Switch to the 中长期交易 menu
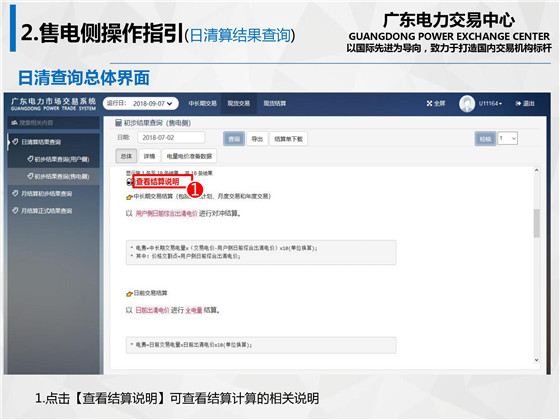The height and width of the screenshot is (420, 560). click(x=202, y=104)
